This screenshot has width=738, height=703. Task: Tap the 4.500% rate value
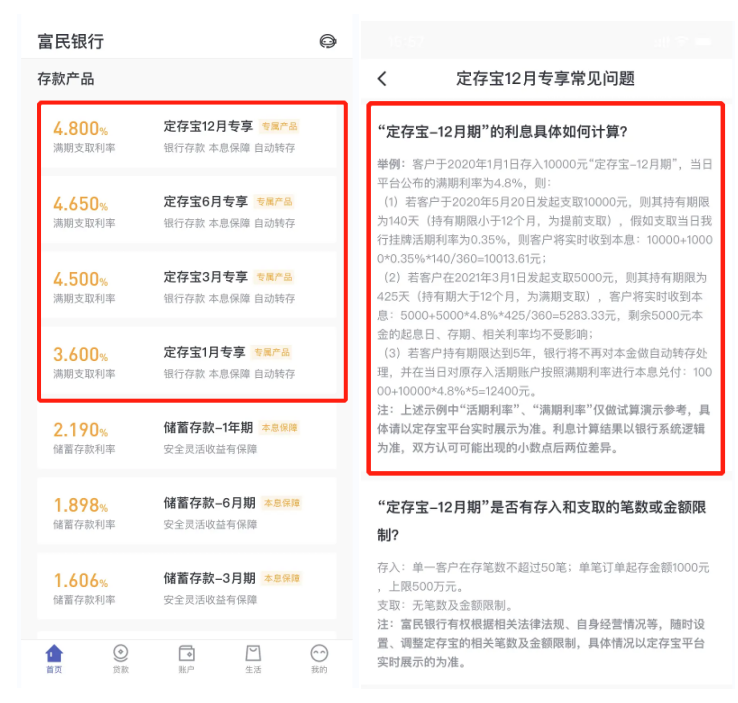point(80,279)
